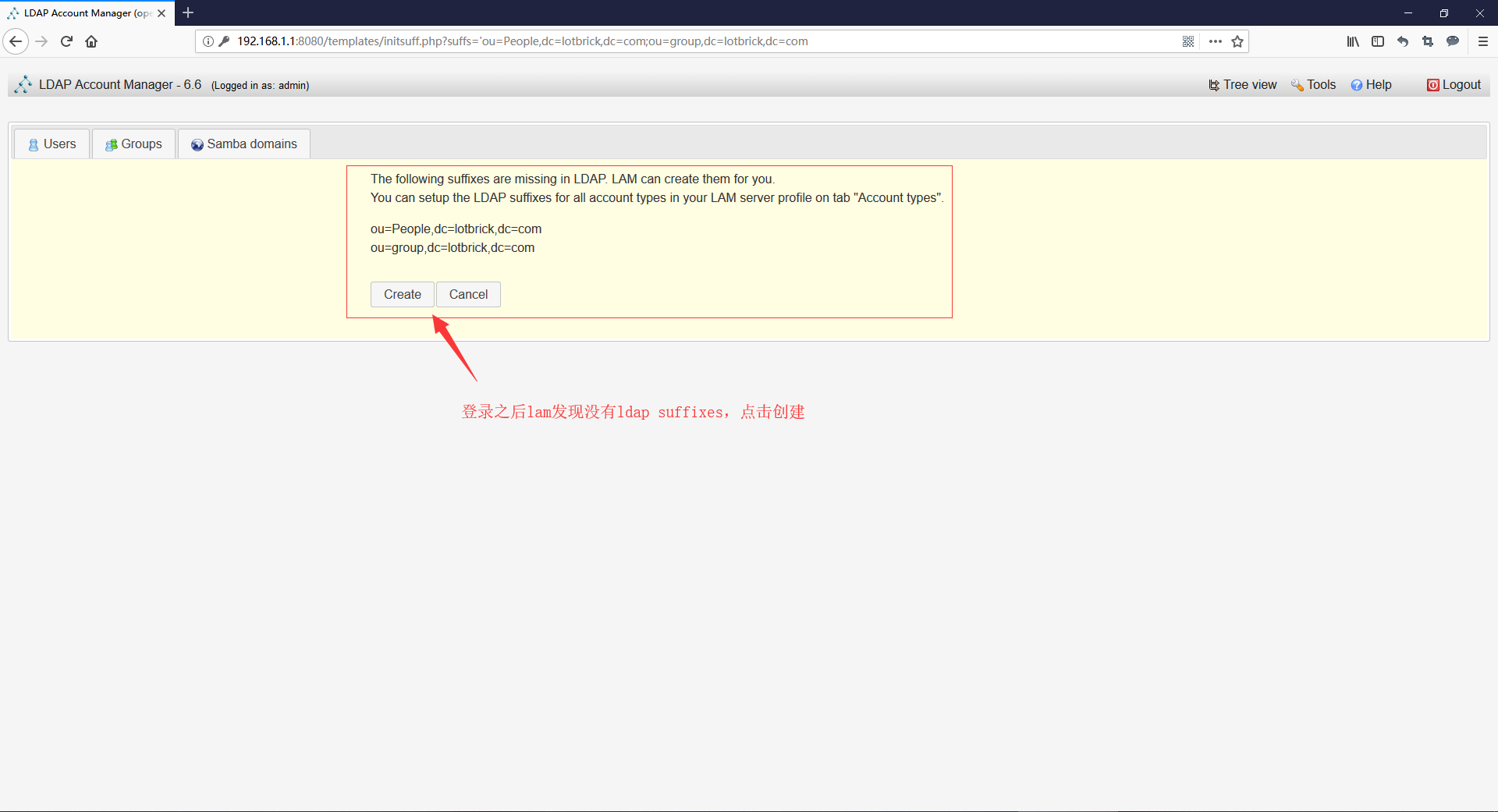Click the Create button for missing suffixes
1498x812 pixels.
[402, 294]
